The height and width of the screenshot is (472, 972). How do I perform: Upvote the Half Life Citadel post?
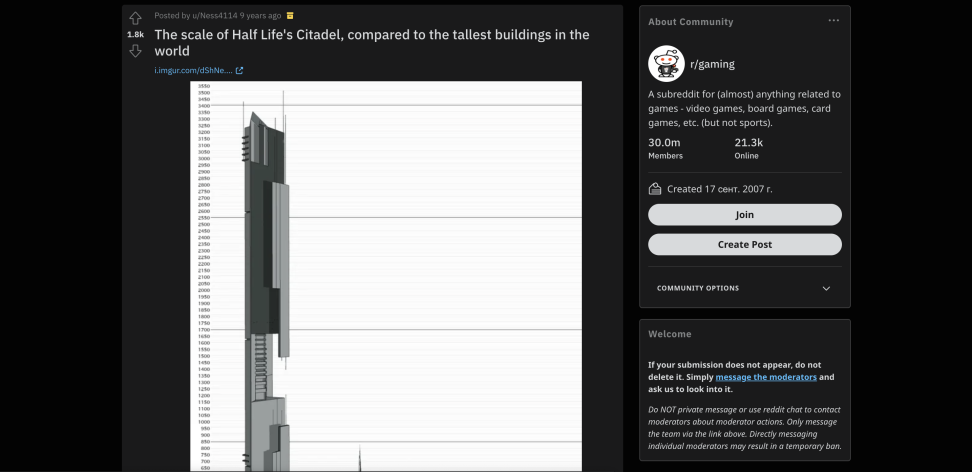click(x=135, y=19)
